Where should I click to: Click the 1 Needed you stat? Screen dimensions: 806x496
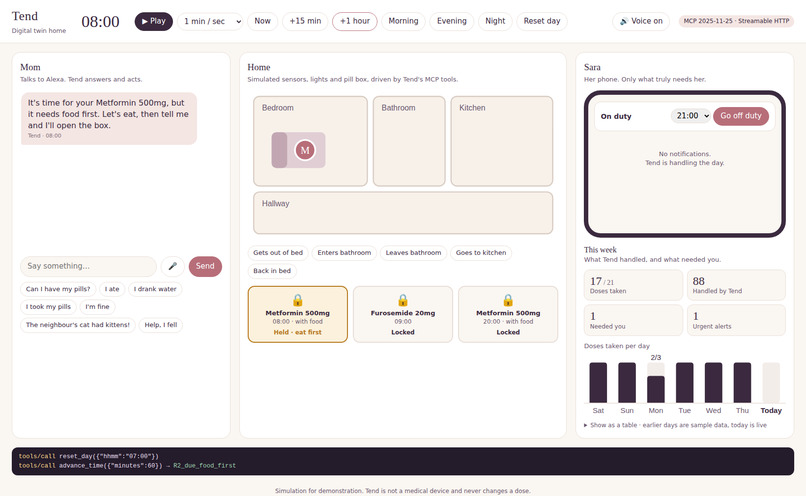(x=633, y=320)
